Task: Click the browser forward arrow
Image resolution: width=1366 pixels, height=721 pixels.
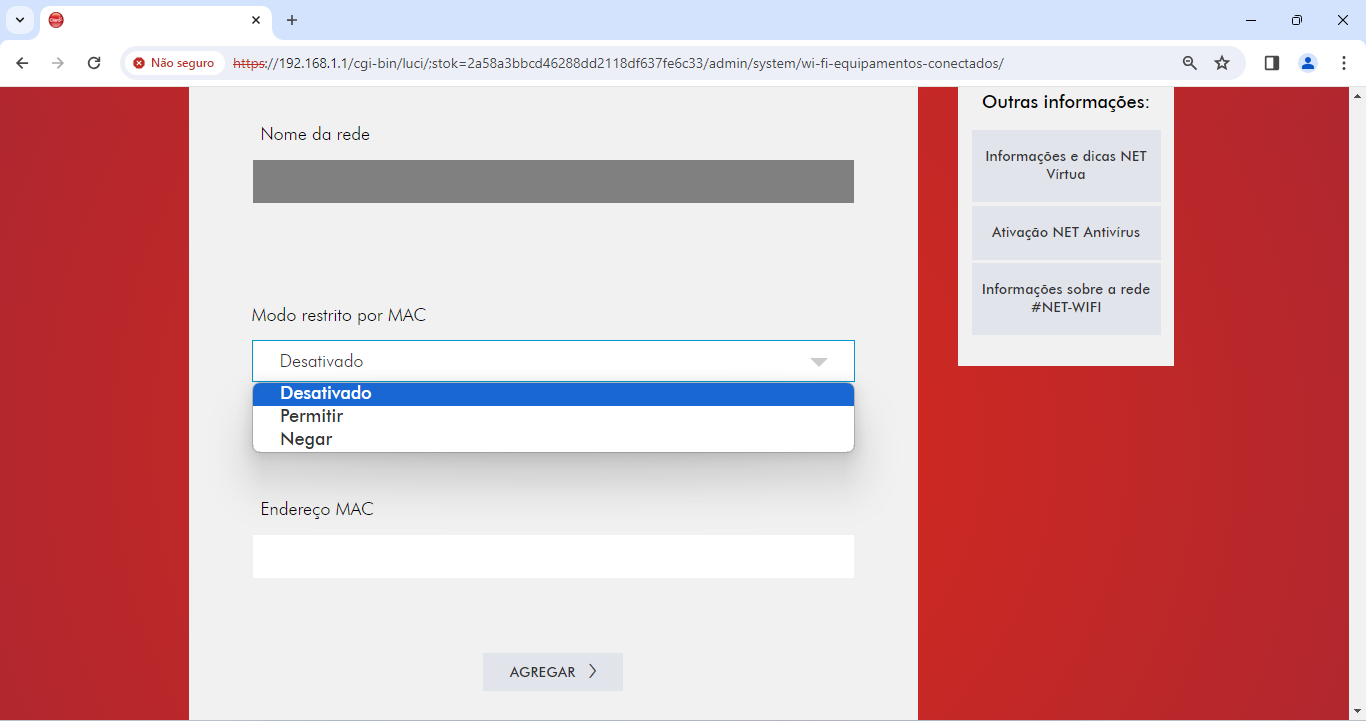Action: pyautogui.click(x=58, y=63)
